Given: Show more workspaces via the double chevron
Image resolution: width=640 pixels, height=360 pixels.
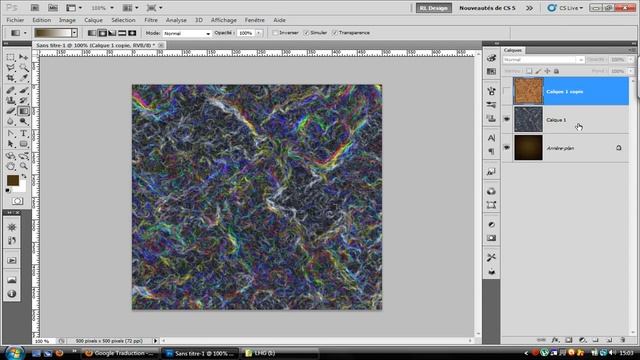Looking at the screenshot, I should pyautogui.click(x=529, y=8).
